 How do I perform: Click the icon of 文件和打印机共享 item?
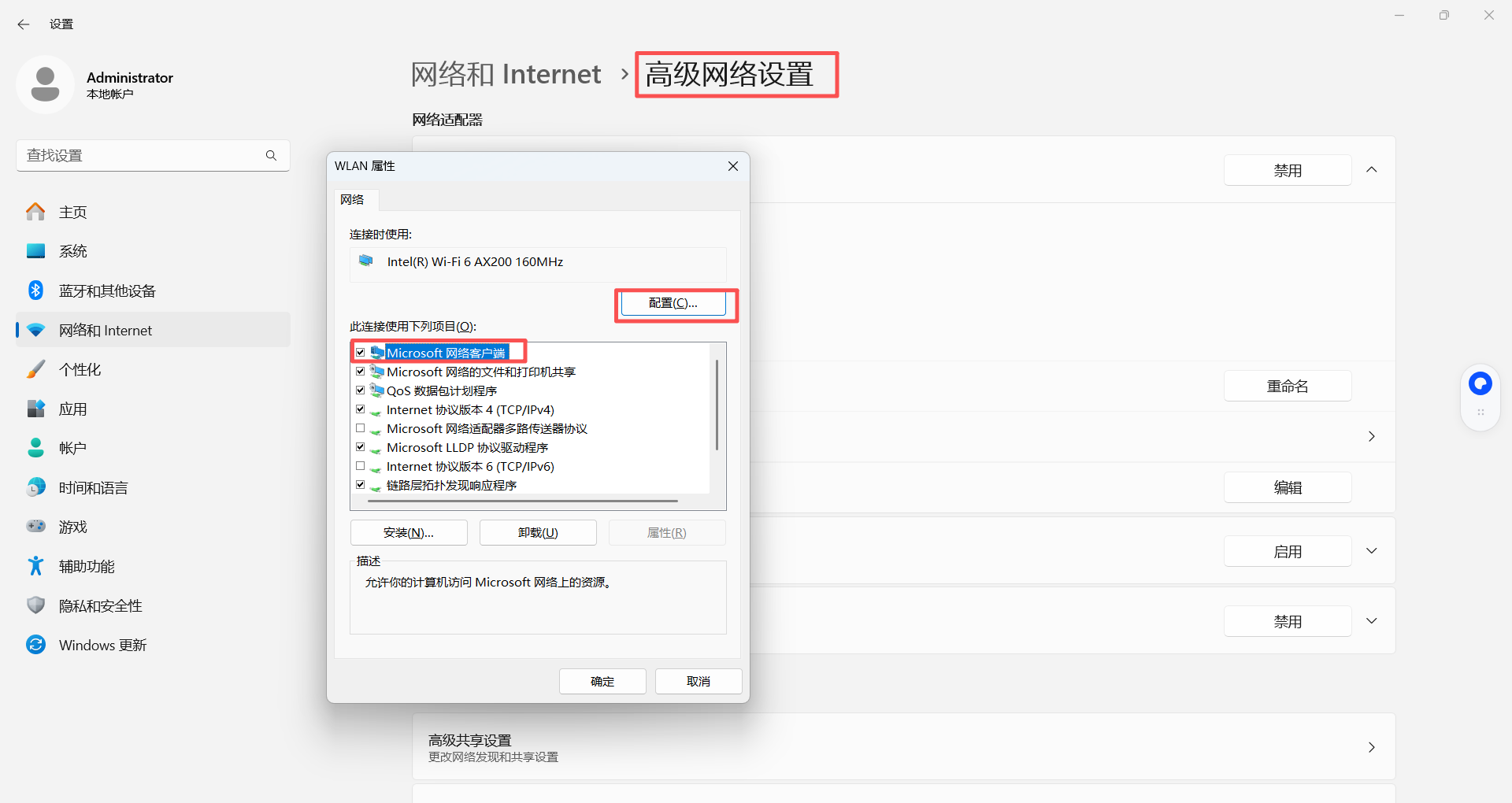click(377, 372)
